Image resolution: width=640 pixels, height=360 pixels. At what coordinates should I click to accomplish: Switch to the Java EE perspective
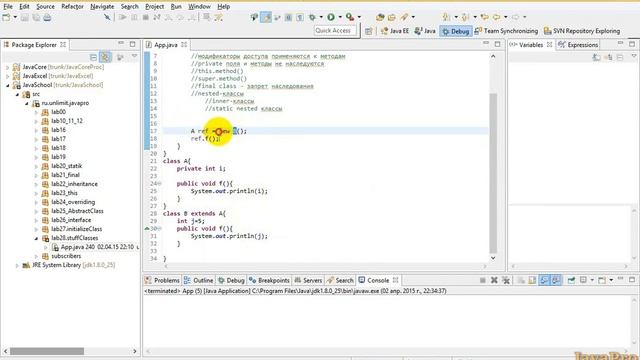tap(395, 31)
